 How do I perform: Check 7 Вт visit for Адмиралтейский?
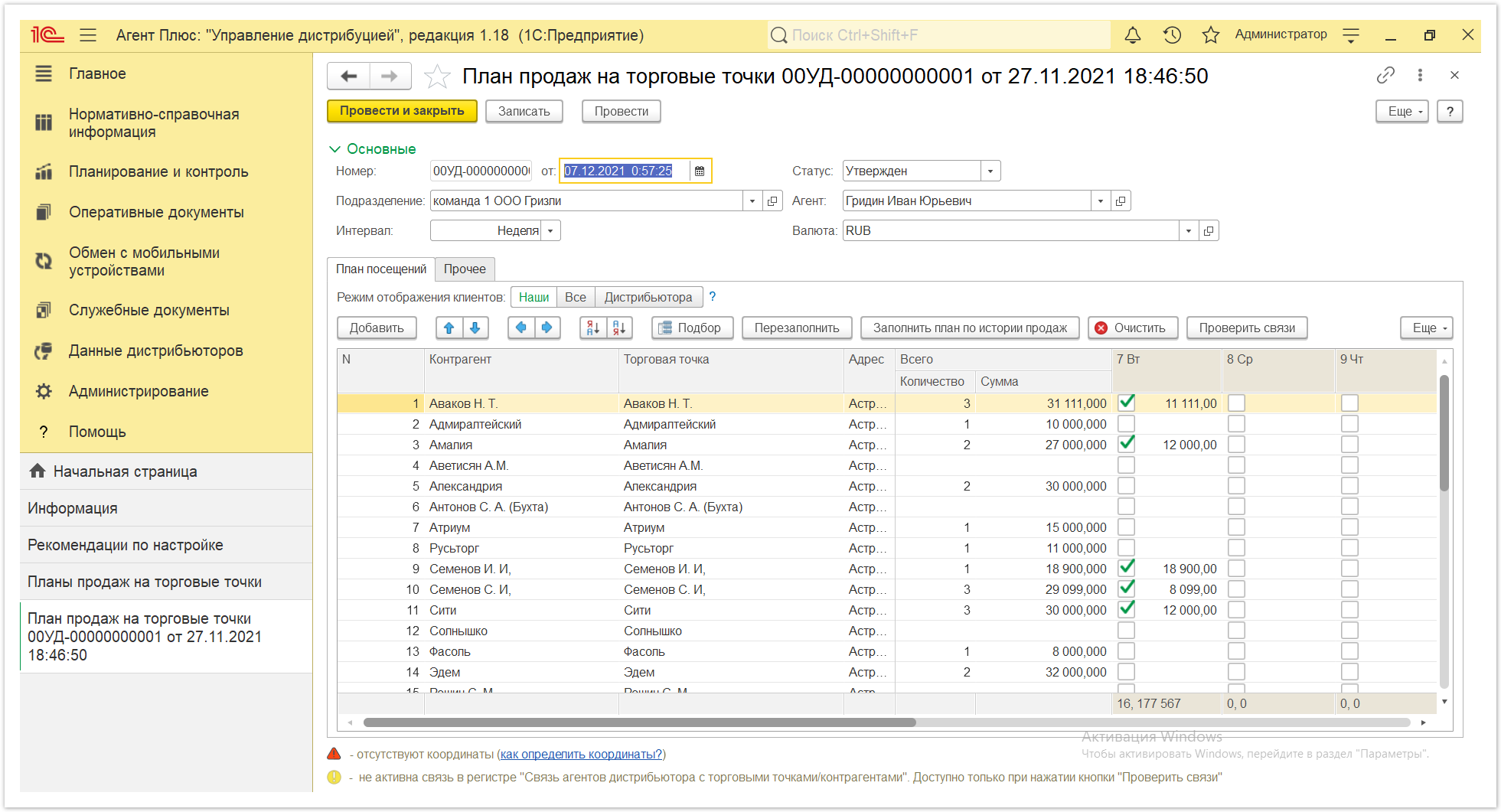(x=1127, y=423)
